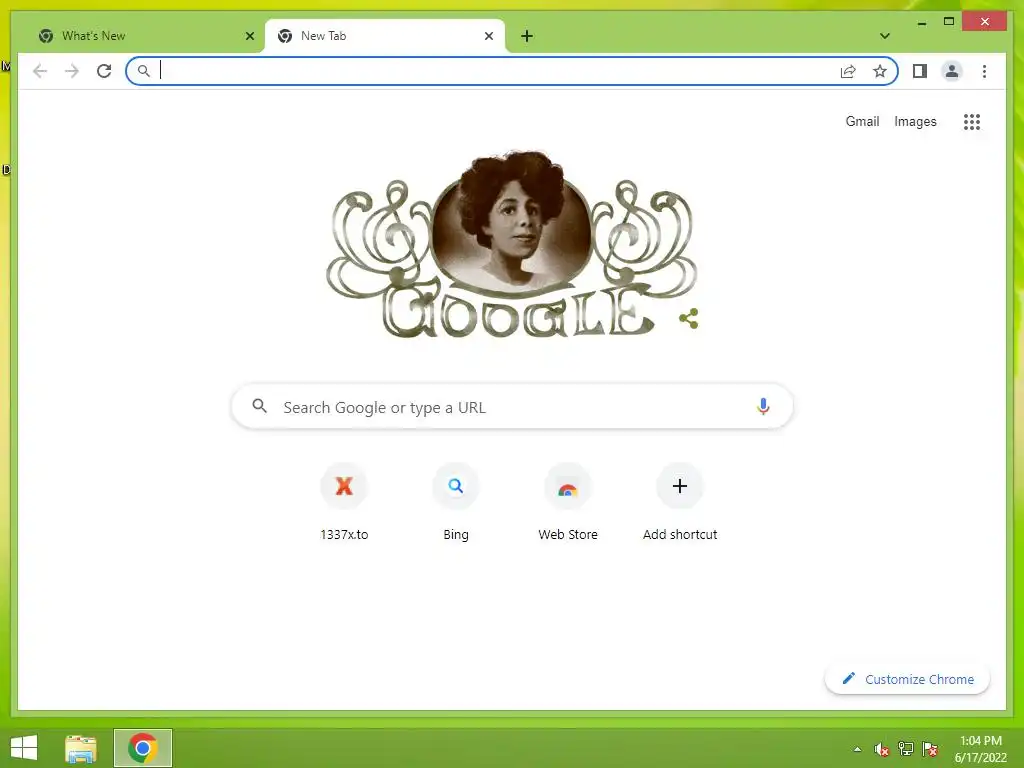Bookmark this tab with the star icon

pos(880,71)
